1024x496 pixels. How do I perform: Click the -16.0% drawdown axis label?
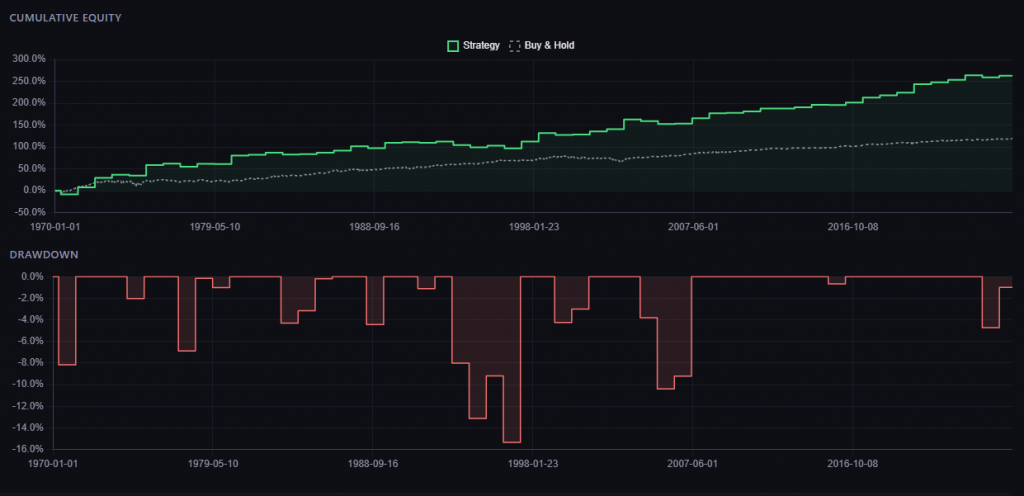click(x=29, y=450)
